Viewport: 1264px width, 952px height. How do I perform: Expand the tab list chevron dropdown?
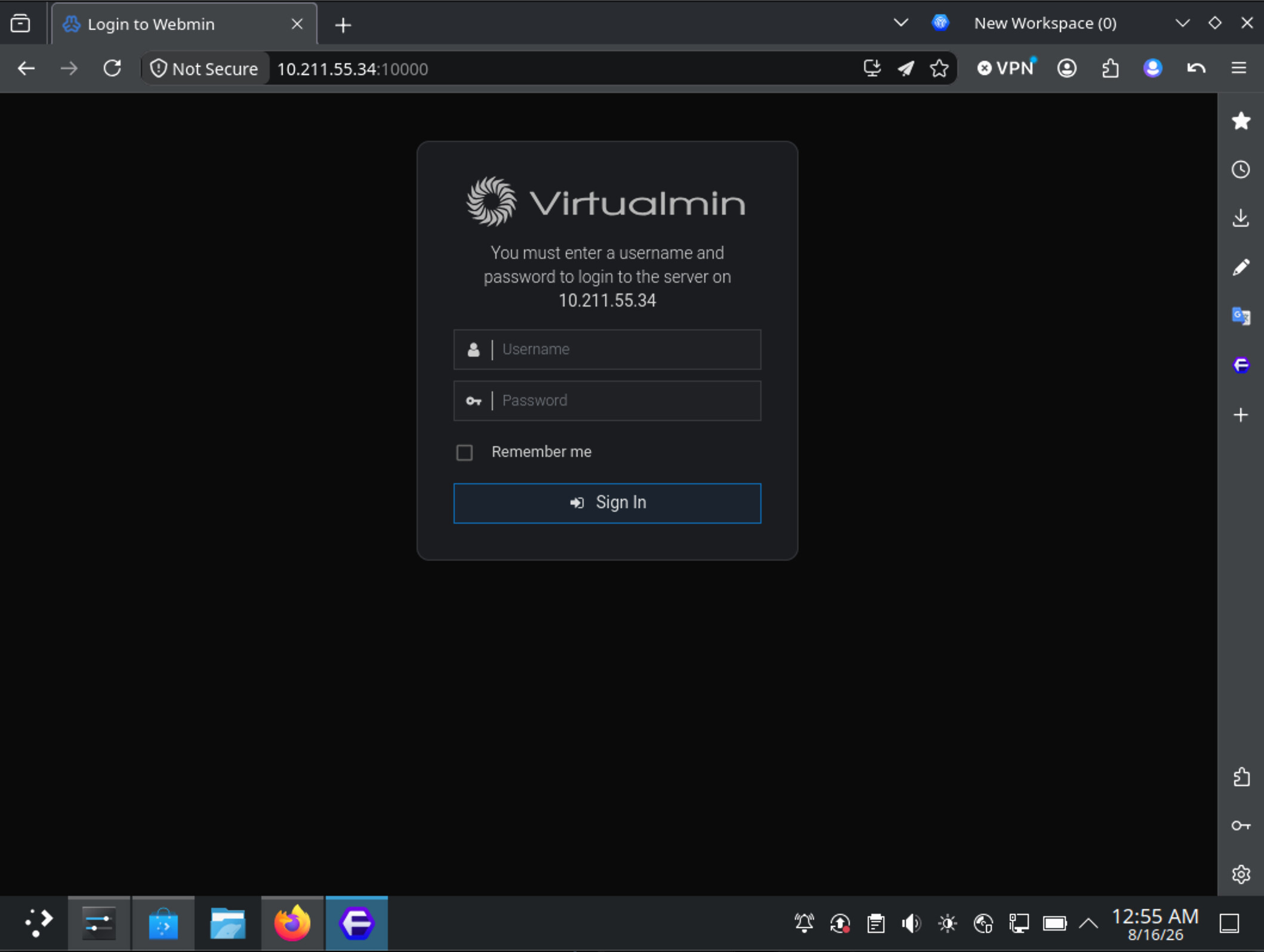(901, 23)
